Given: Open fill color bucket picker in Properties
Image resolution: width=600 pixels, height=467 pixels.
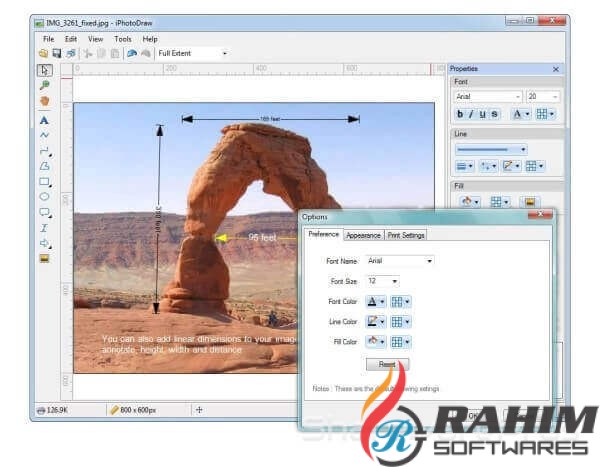Looking at the screenshot, I should 470,201.
